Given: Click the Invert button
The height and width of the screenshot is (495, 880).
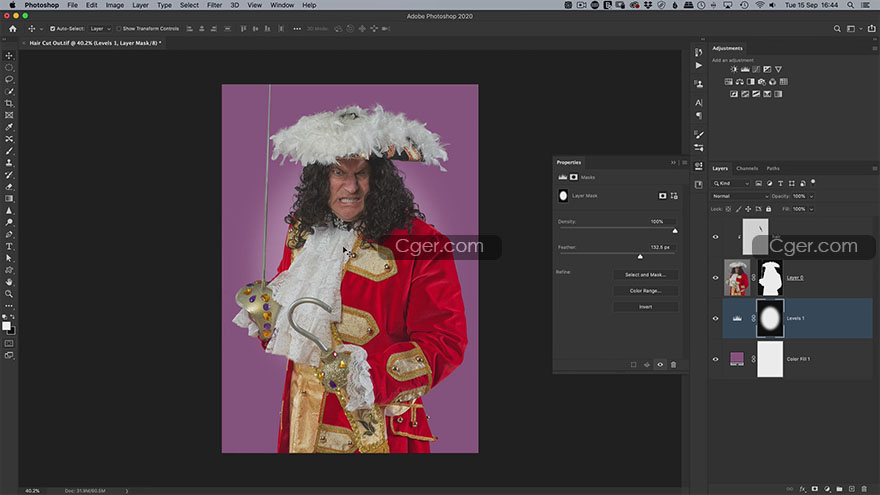Looking at the screenshot, I should [645, 306].
